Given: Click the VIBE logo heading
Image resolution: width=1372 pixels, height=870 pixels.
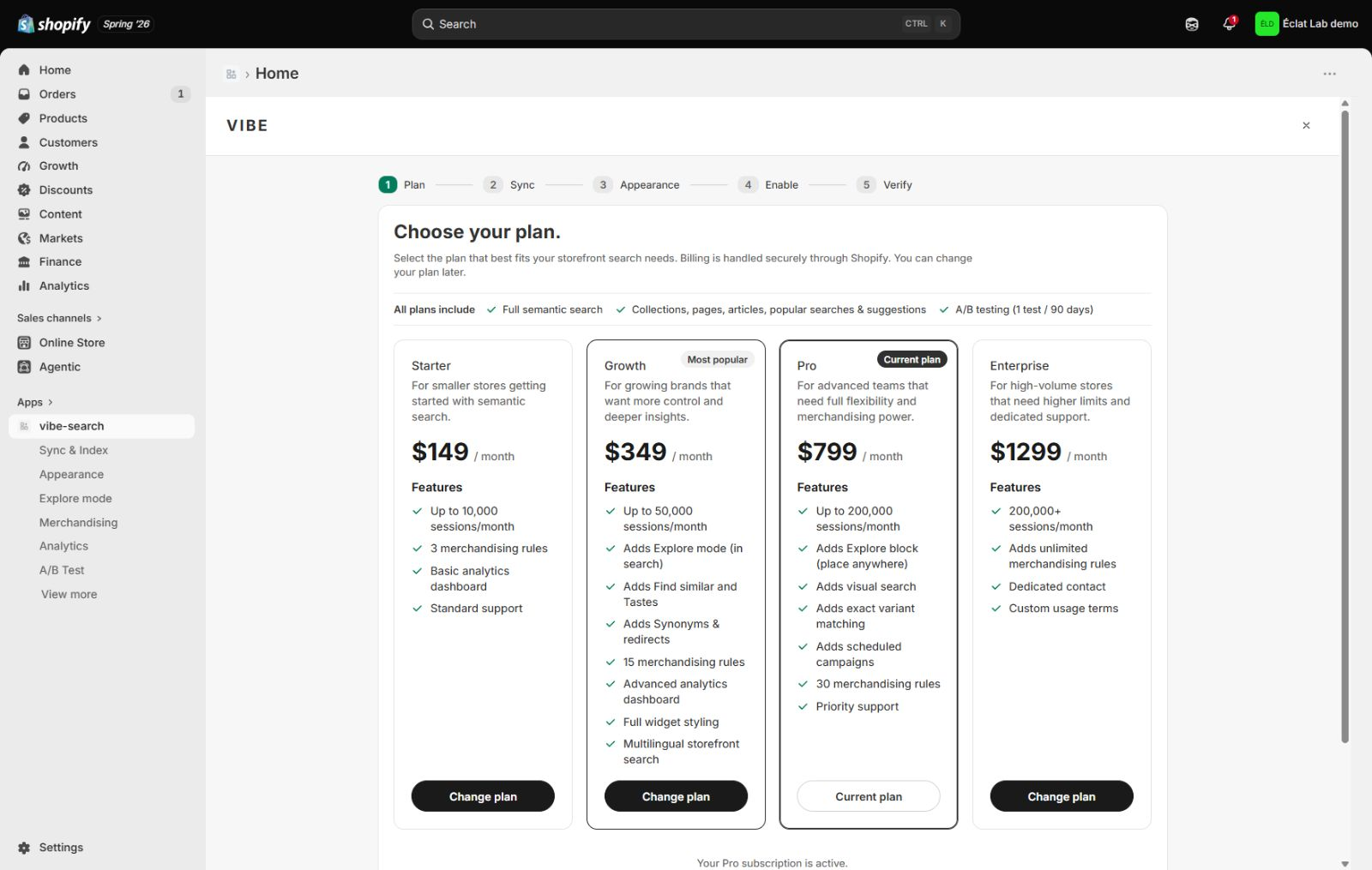Looking at the screenshot, I should [x=247, y=126].
